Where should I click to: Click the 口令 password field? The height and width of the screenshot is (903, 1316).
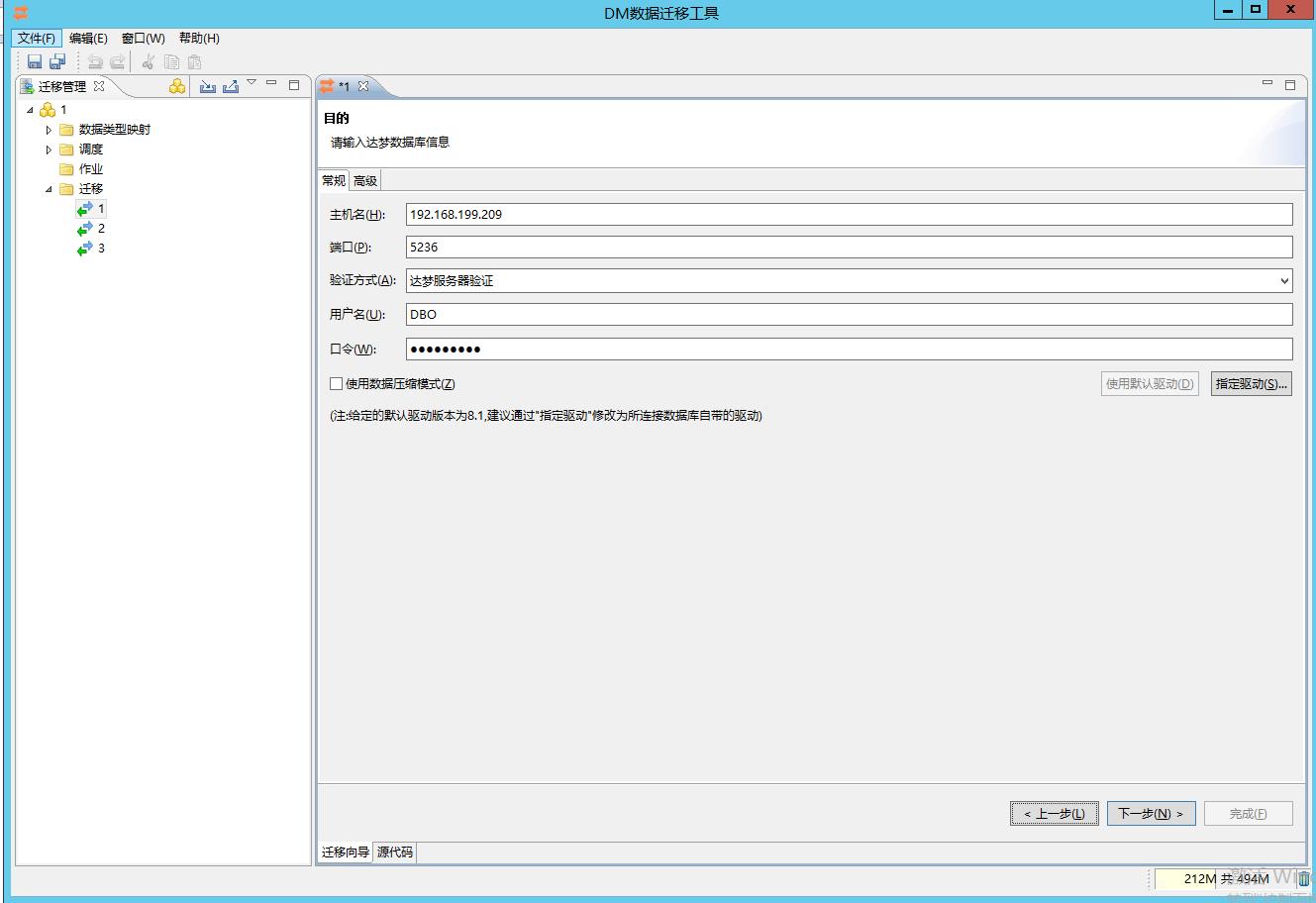tap(850, 349)
